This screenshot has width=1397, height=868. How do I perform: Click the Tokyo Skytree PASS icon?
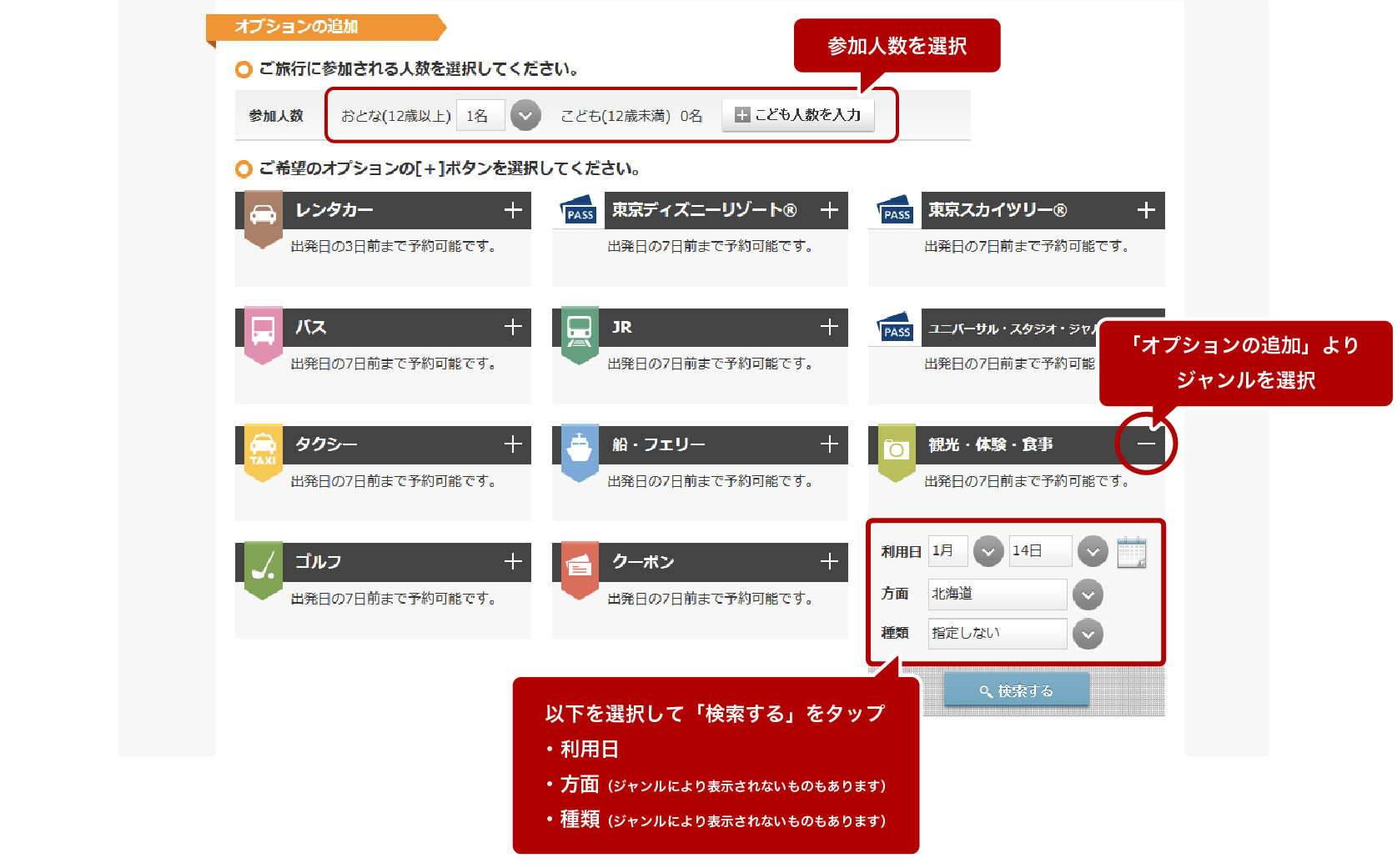[x=895, y=211]
